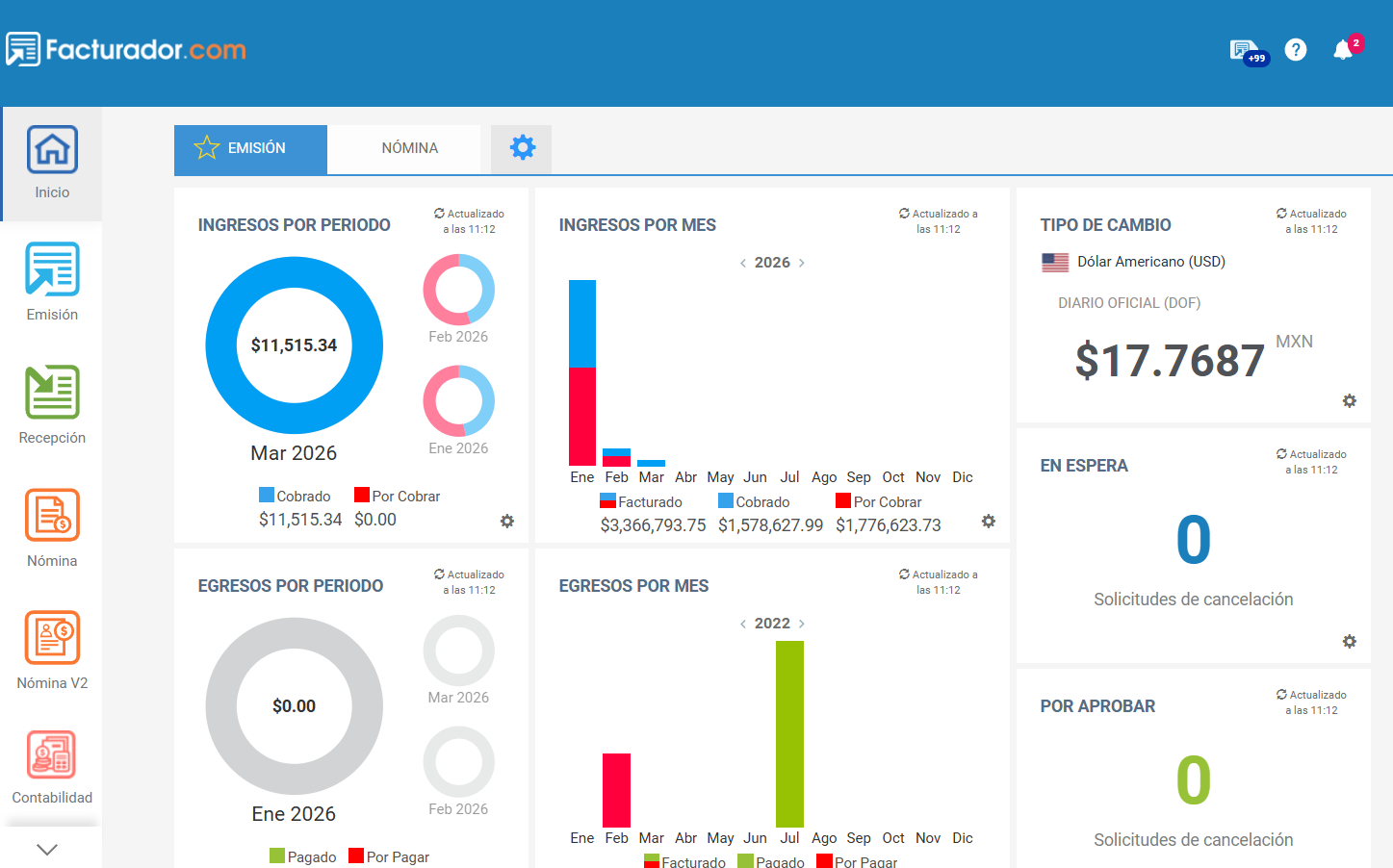The image size is (1393, 868).
Task: Toggle Por Cobrar legend in Ingresos por Mes
Action: pos(878,502)
